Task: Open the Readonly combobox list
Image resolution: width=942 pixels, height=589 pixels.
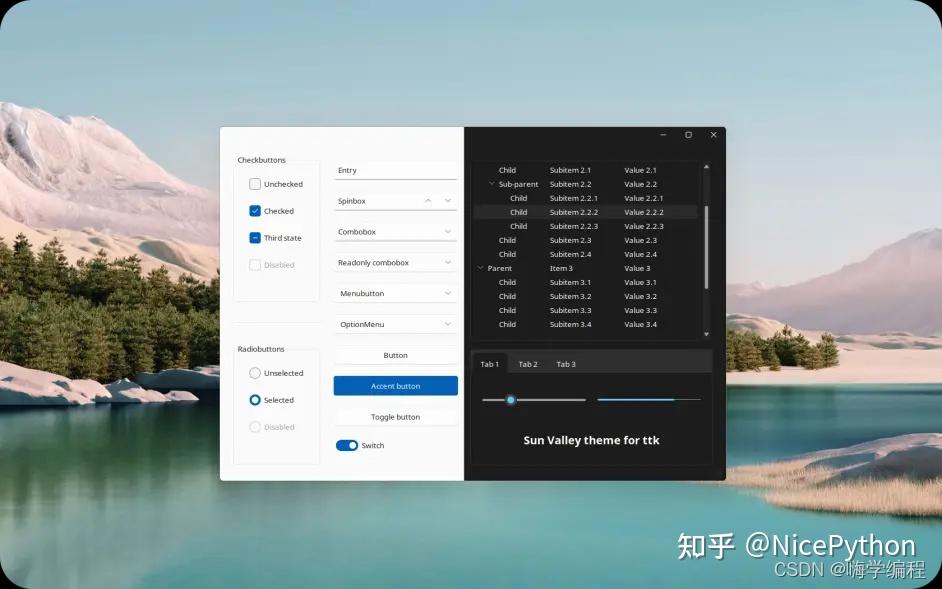Action: pyautogui.click(x=447, y=262)
